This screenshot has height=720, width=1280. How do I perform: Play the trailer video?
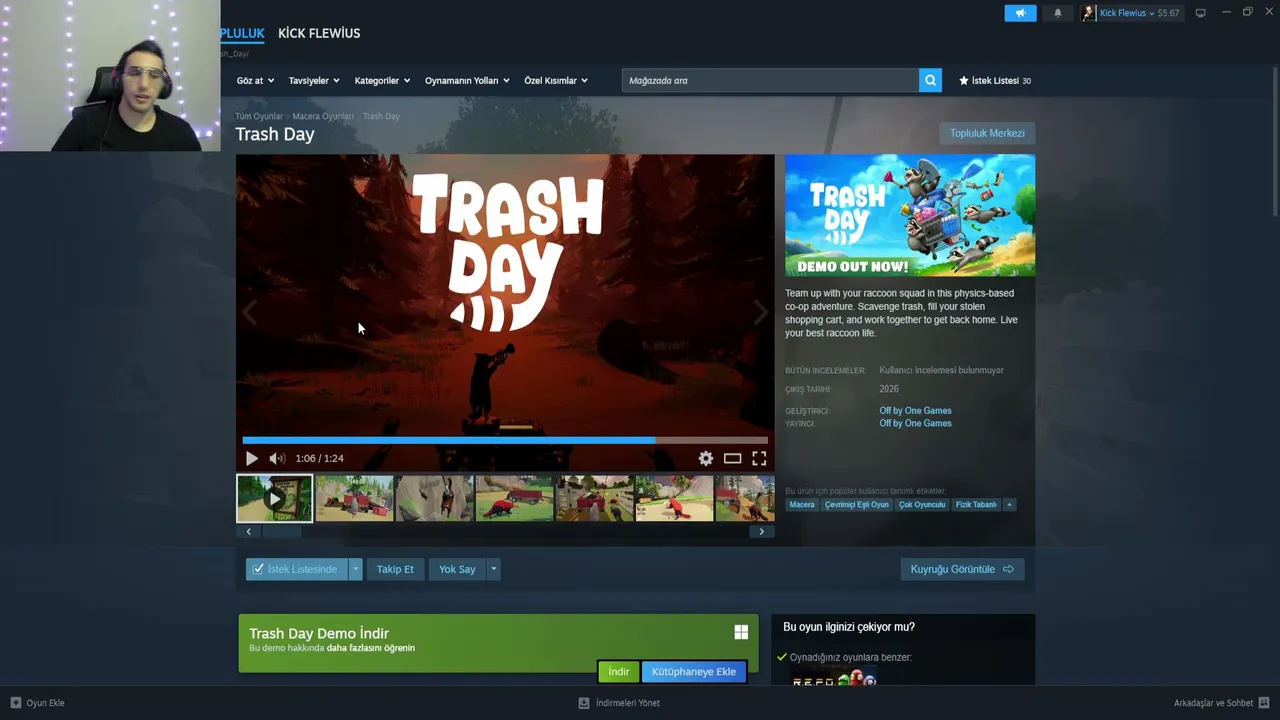click(x=251, y=458)
